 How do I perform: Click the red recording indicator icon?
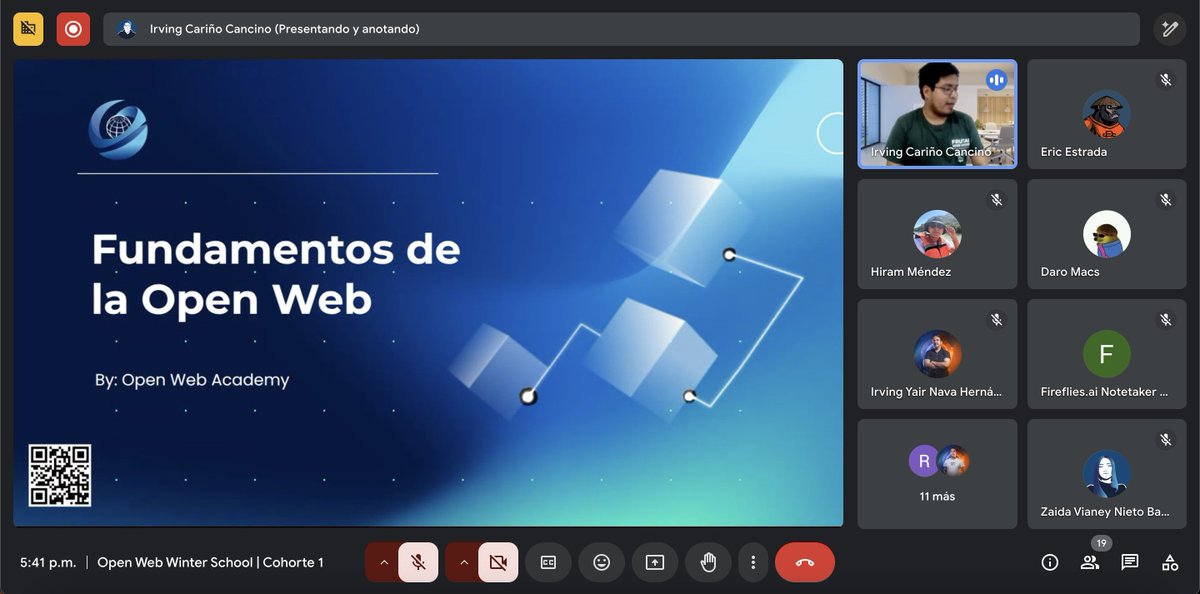73,29
